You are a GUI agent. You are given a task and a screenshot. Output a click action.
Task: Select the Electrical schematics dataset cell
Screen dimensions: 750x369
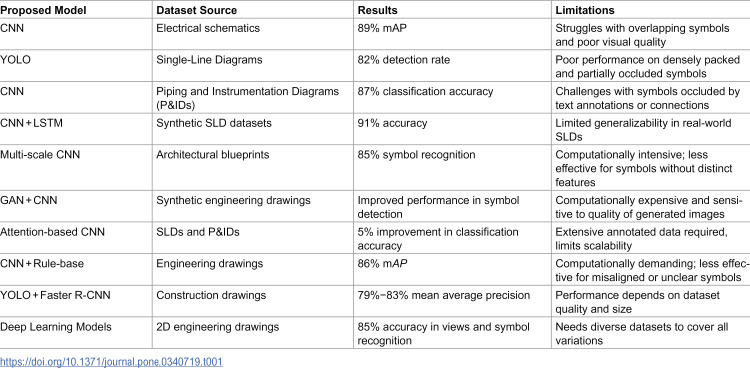pyautogui.click(x=253, y=34)
